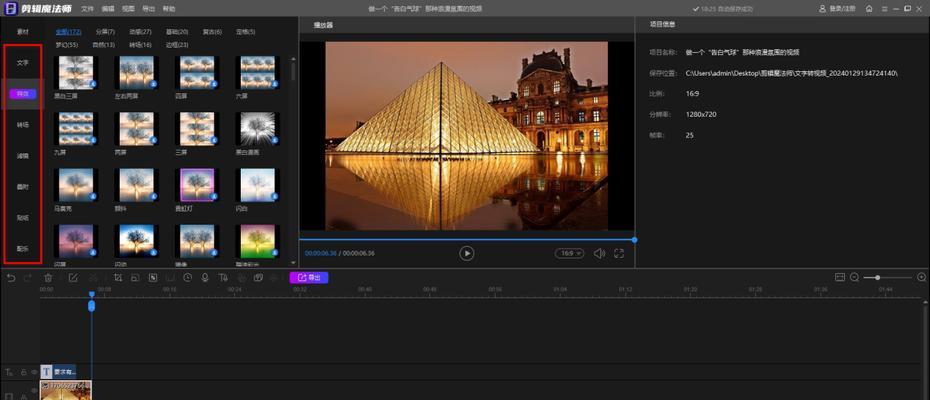Image resolution: width=930 pixels, height=400 pixels.
Task: Select the 黑白漫画 effect thumbnail
Action: [x=257, y=129]
